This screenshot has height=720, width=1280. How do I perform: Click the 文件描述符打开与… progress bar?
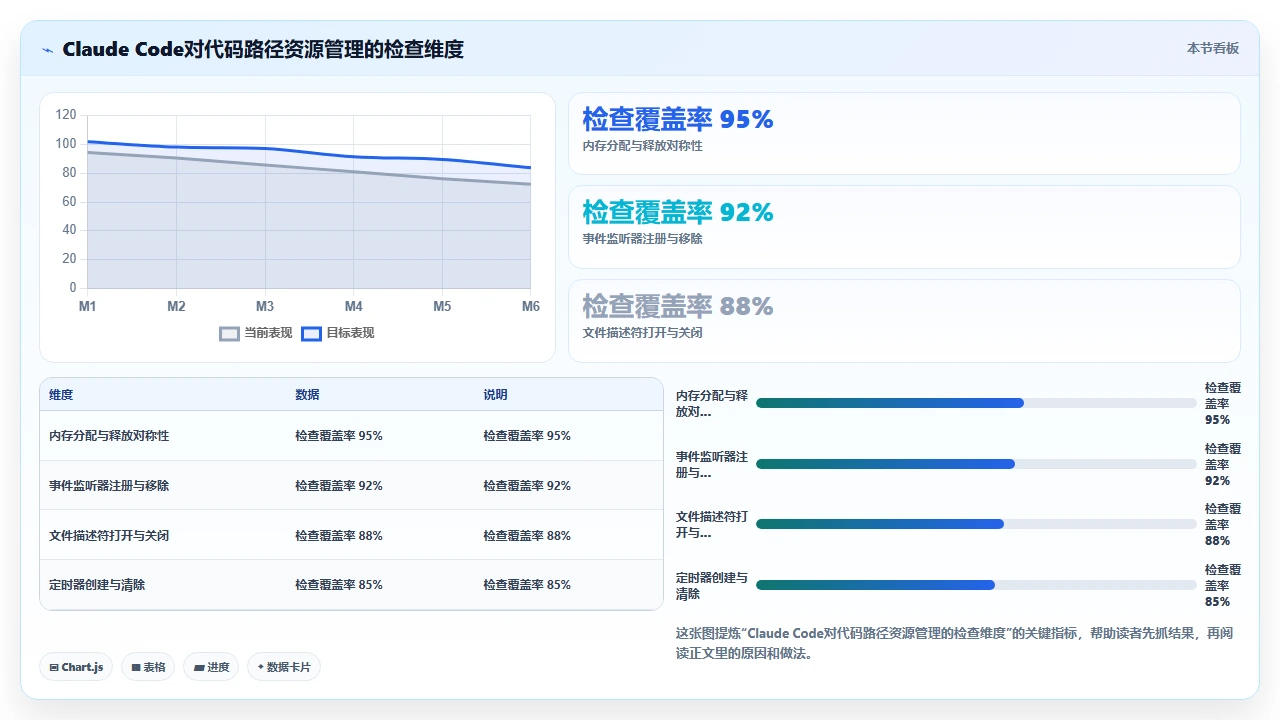(x=976, y=524)
